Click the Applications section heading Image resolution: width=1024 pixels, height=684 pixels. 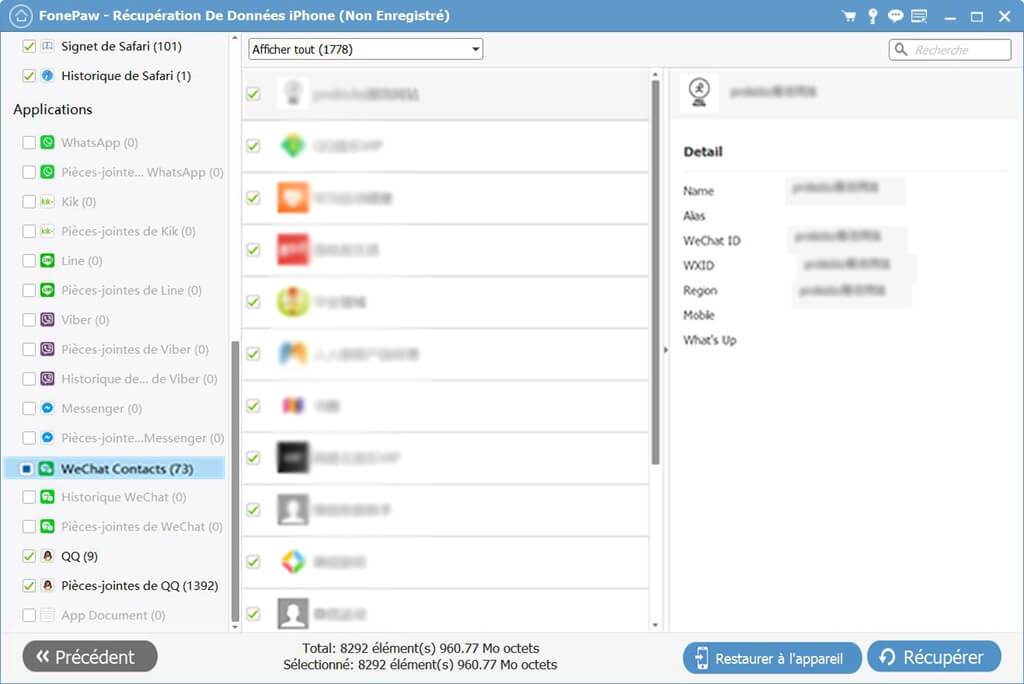tap(53, 109)
